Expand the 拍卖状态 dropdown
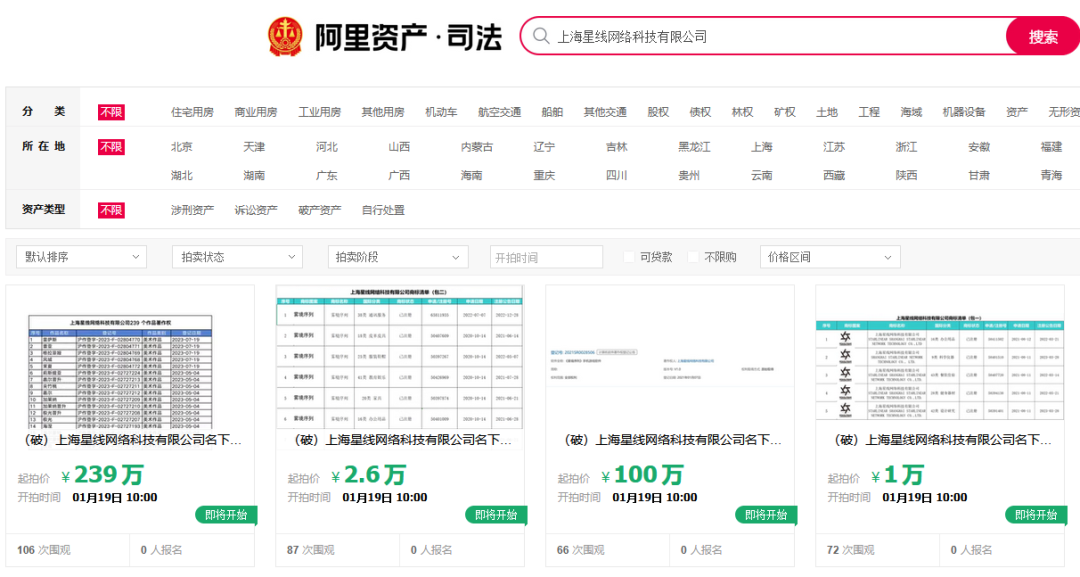Image resolution: width=1080 pixels, height=577 pixels. [x=237, y=257]
